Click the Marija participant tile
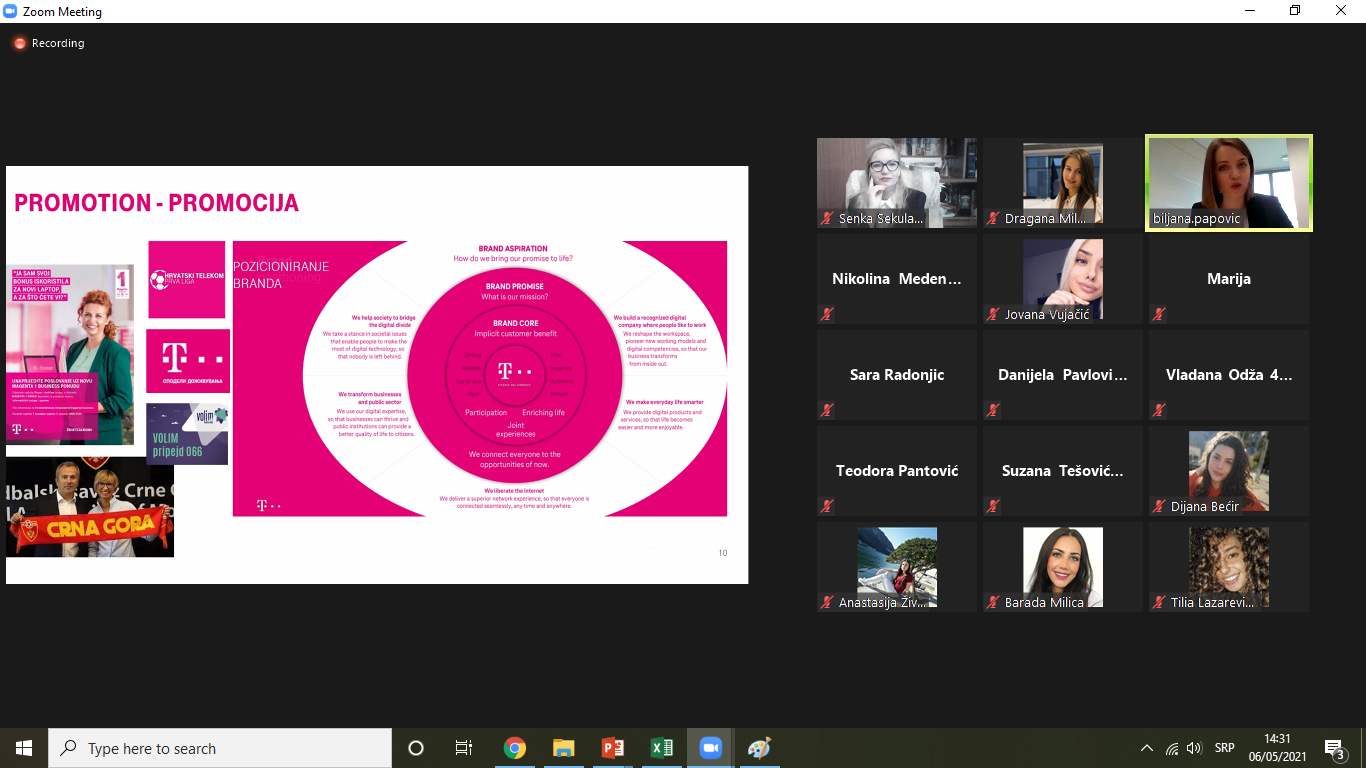Viewport: 1366px width, 768px height. (1229, 279)
